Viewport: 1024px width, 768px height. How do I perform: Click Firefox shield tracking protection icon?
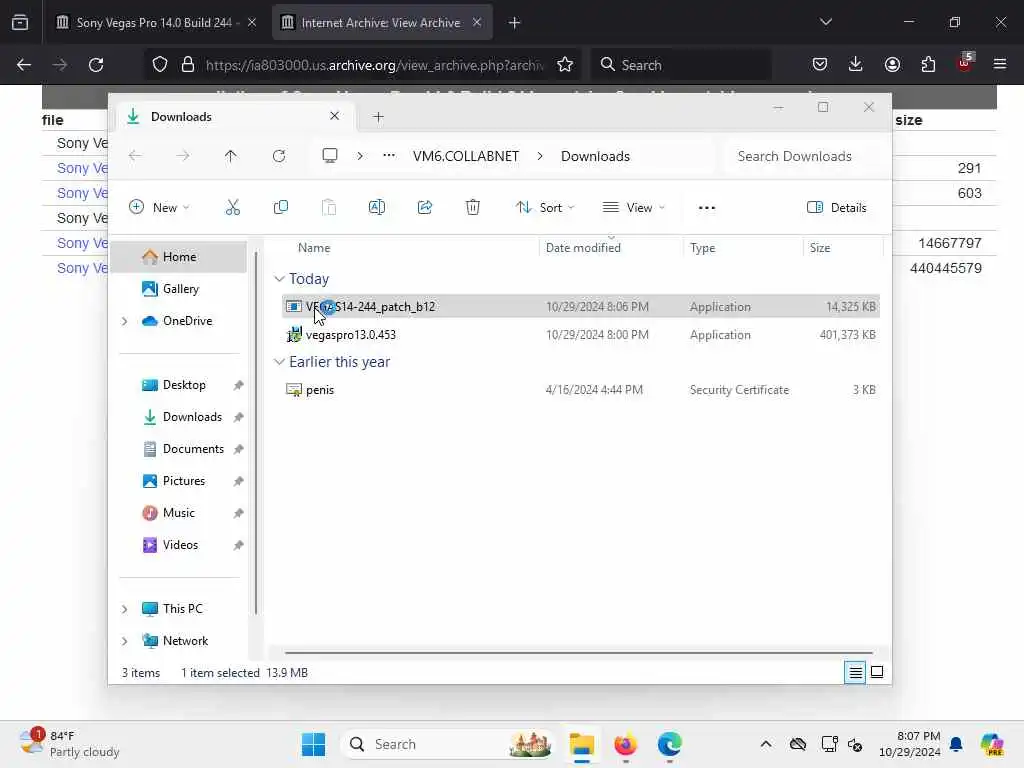tap(160, 65)
